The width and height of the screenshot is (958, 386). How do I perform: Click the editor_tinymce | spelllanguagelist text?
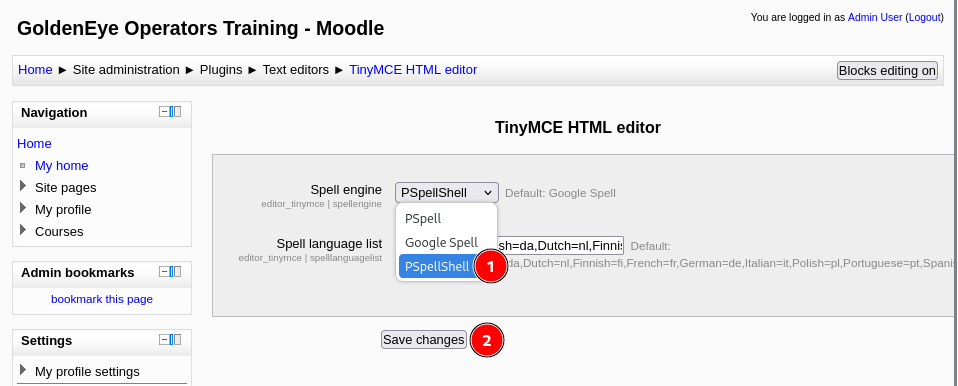310,258
